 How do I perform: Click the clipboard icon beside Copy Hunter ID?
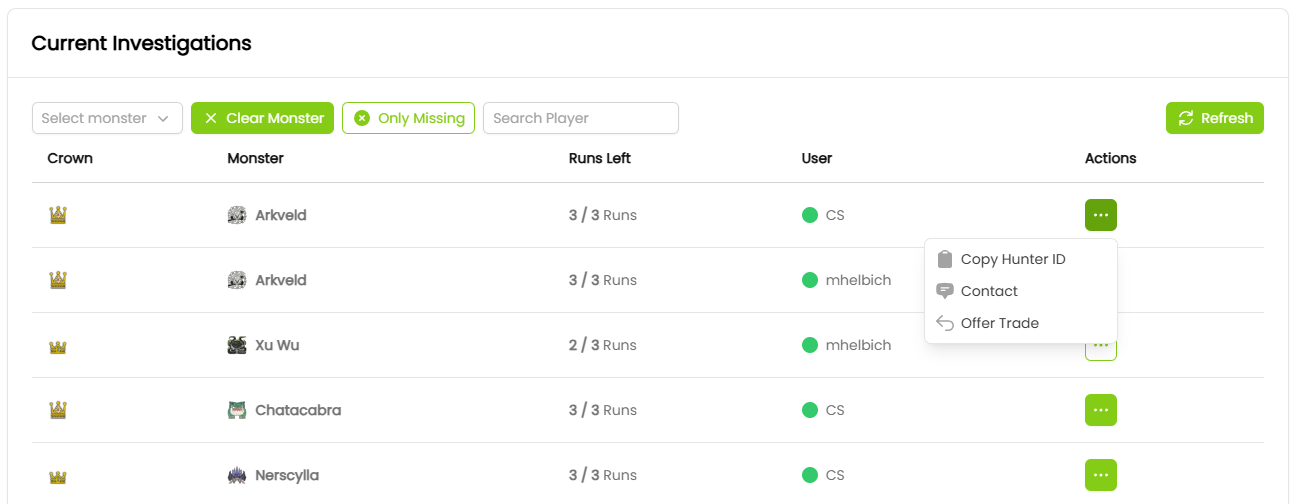[945, 259]
